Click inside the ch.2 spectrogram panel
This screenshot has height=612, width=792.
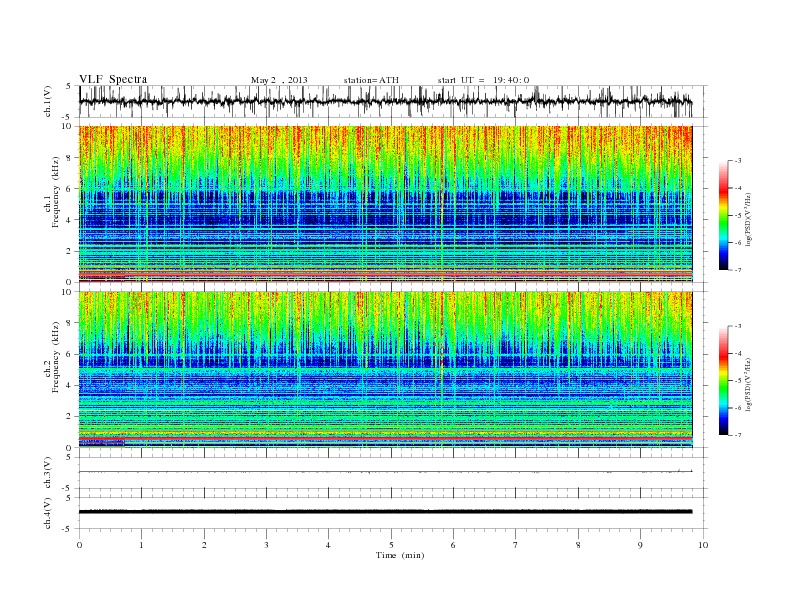click(385, 369)
